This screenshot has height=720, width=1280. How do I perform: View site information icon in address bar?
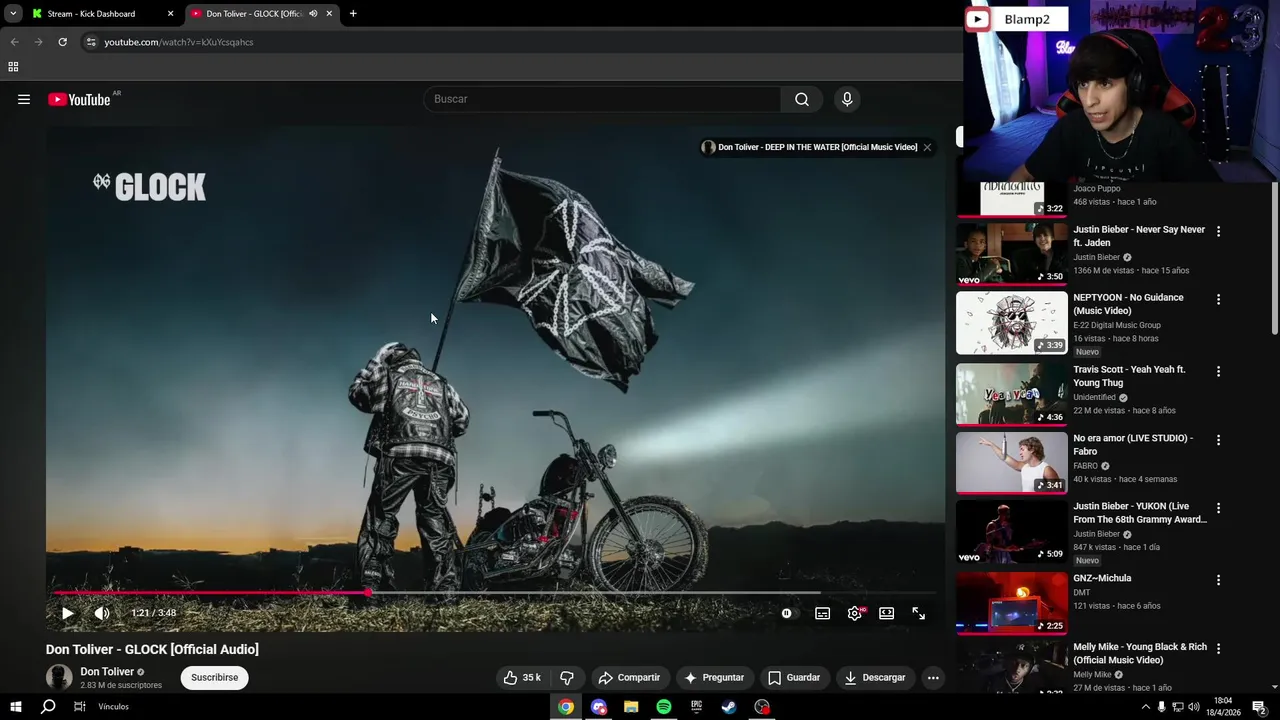pos(91,42)
